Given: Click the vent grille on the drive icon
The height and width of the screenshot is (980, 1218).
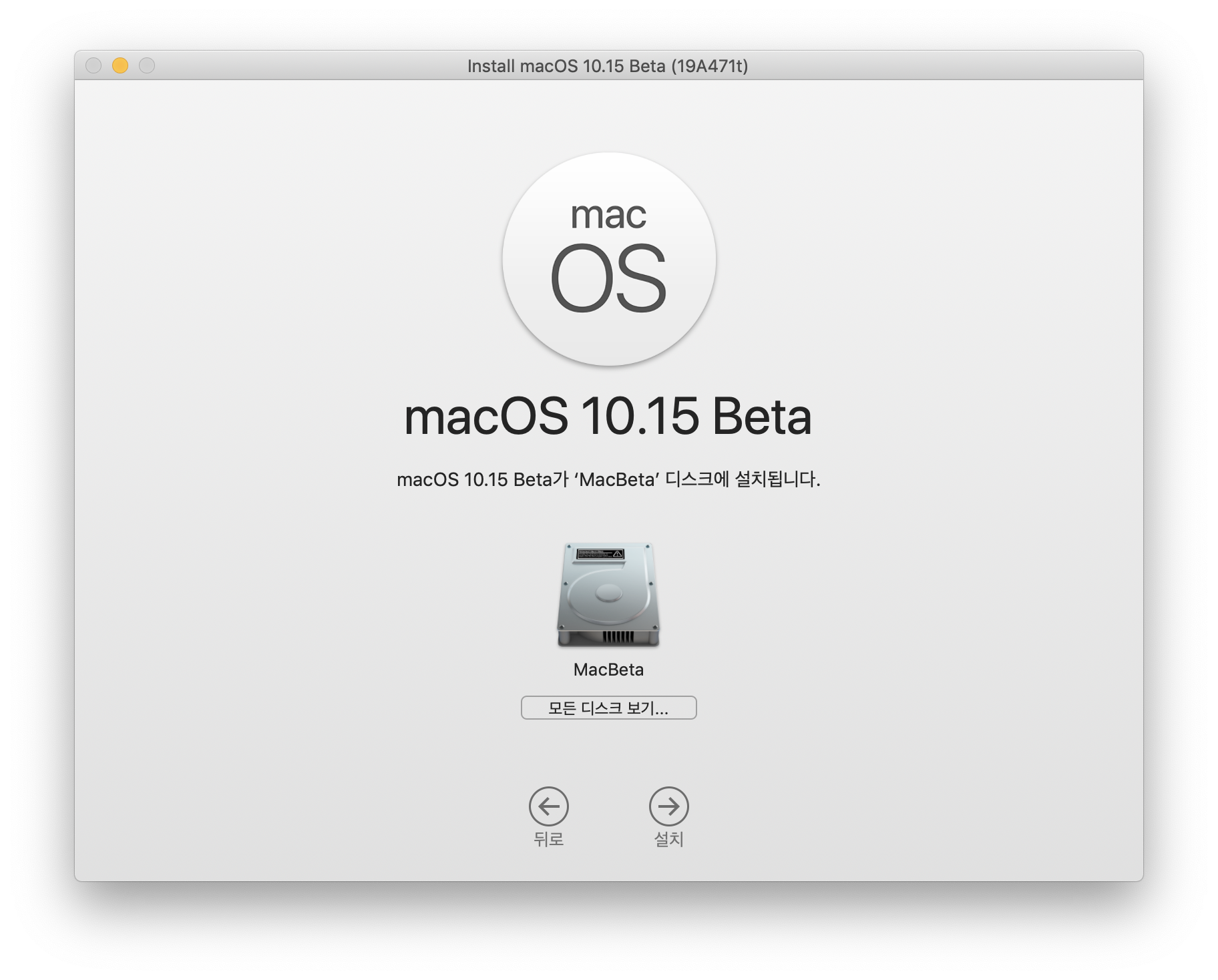Looking at the screenshot, I should point(617,636).
